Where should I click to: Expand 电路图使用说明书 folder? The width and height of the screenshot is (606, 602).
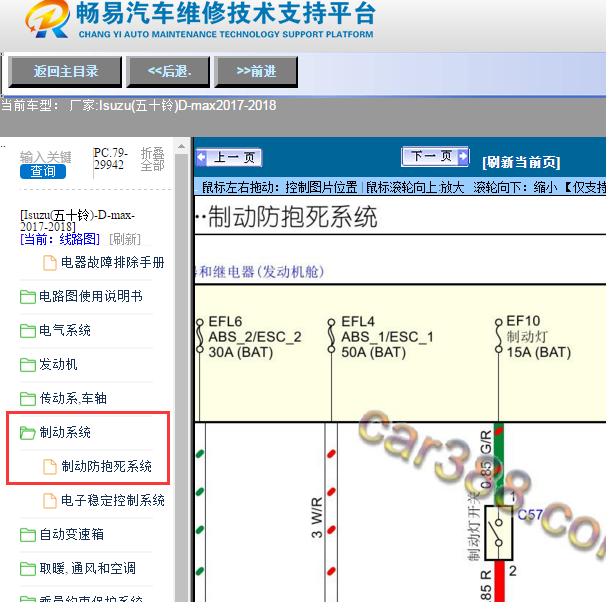point(91,296)
